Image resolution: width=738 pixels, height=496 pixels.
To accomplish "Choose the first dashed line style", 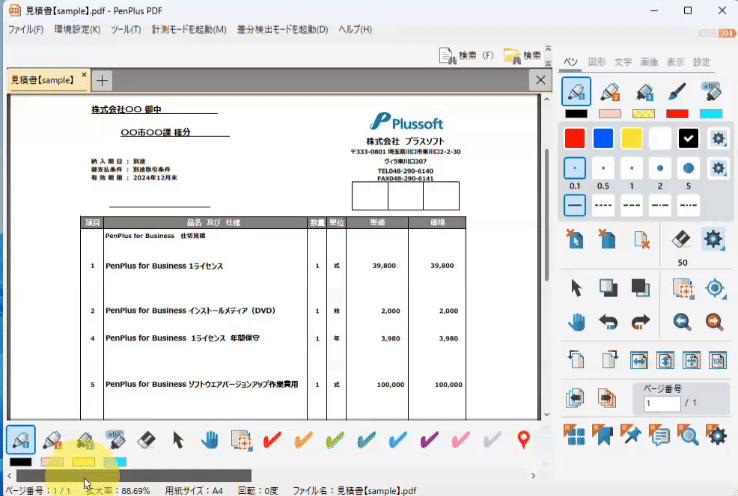I will tap(603, 205).
